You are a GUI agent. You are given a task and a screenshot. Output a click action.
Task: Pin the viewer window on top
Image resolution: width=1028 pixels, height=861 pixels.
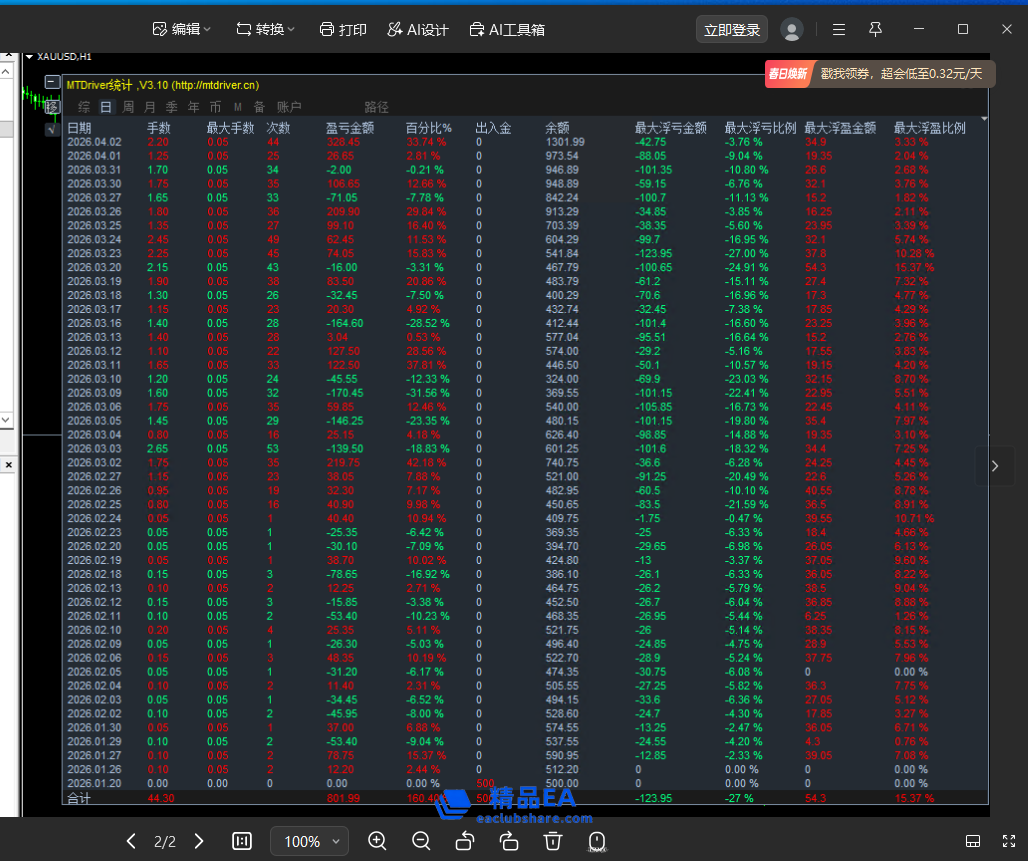[876, 30]
